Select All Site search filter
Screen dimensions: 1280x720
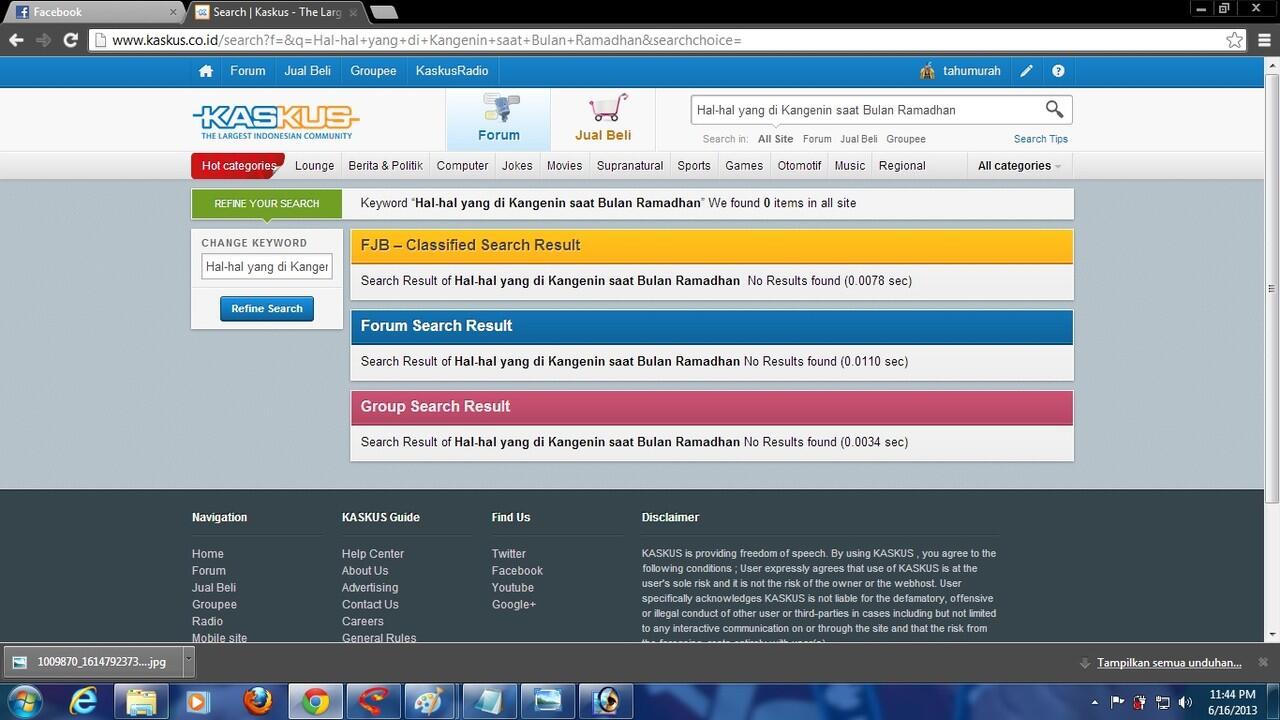click(775, 139)
